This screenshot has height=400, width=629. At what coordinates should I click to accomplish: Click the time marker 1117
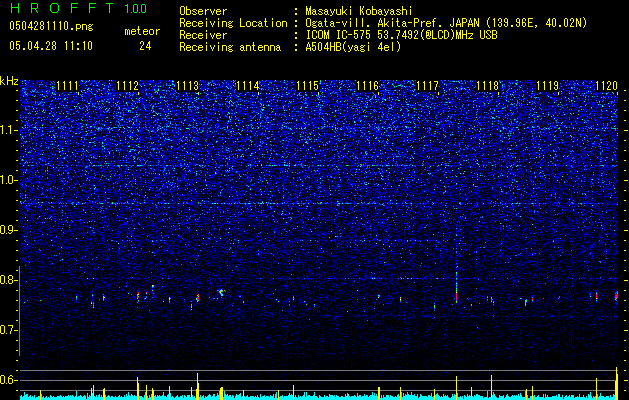point(428,86)
